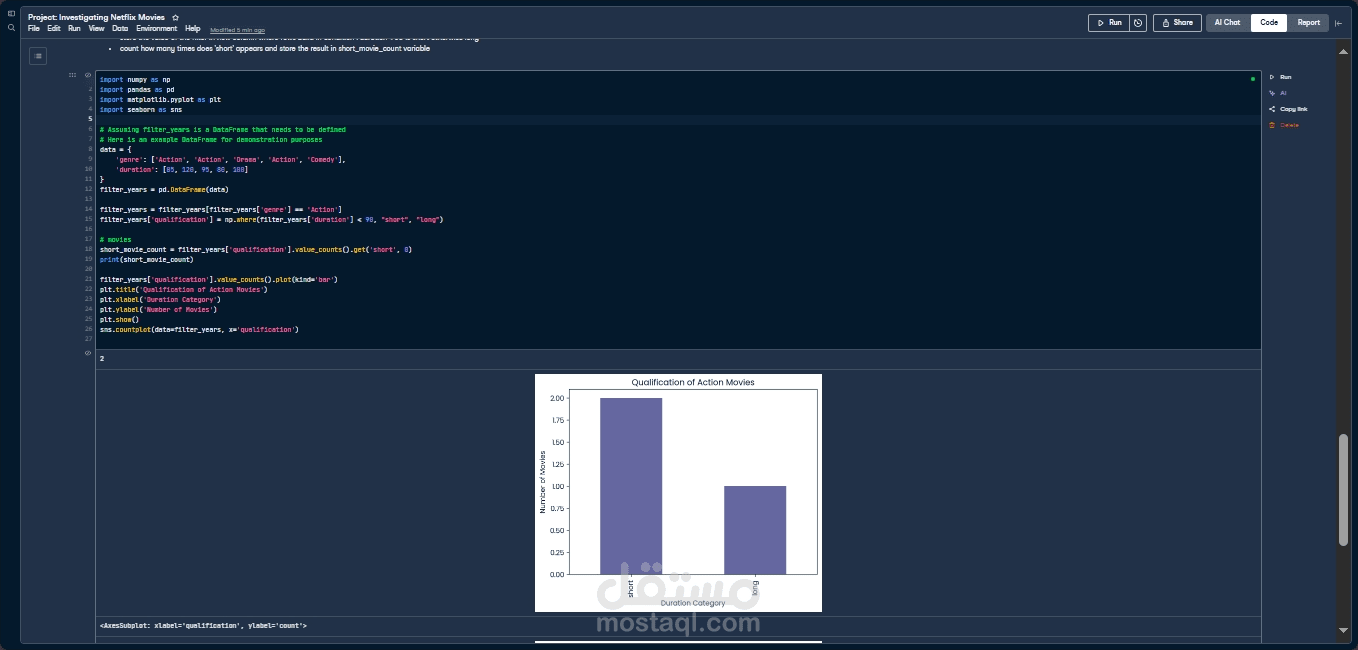This screenshot has height=650, width=1358.
Task: Hide the code cell input with eye icon
Action: click(88, 75)
